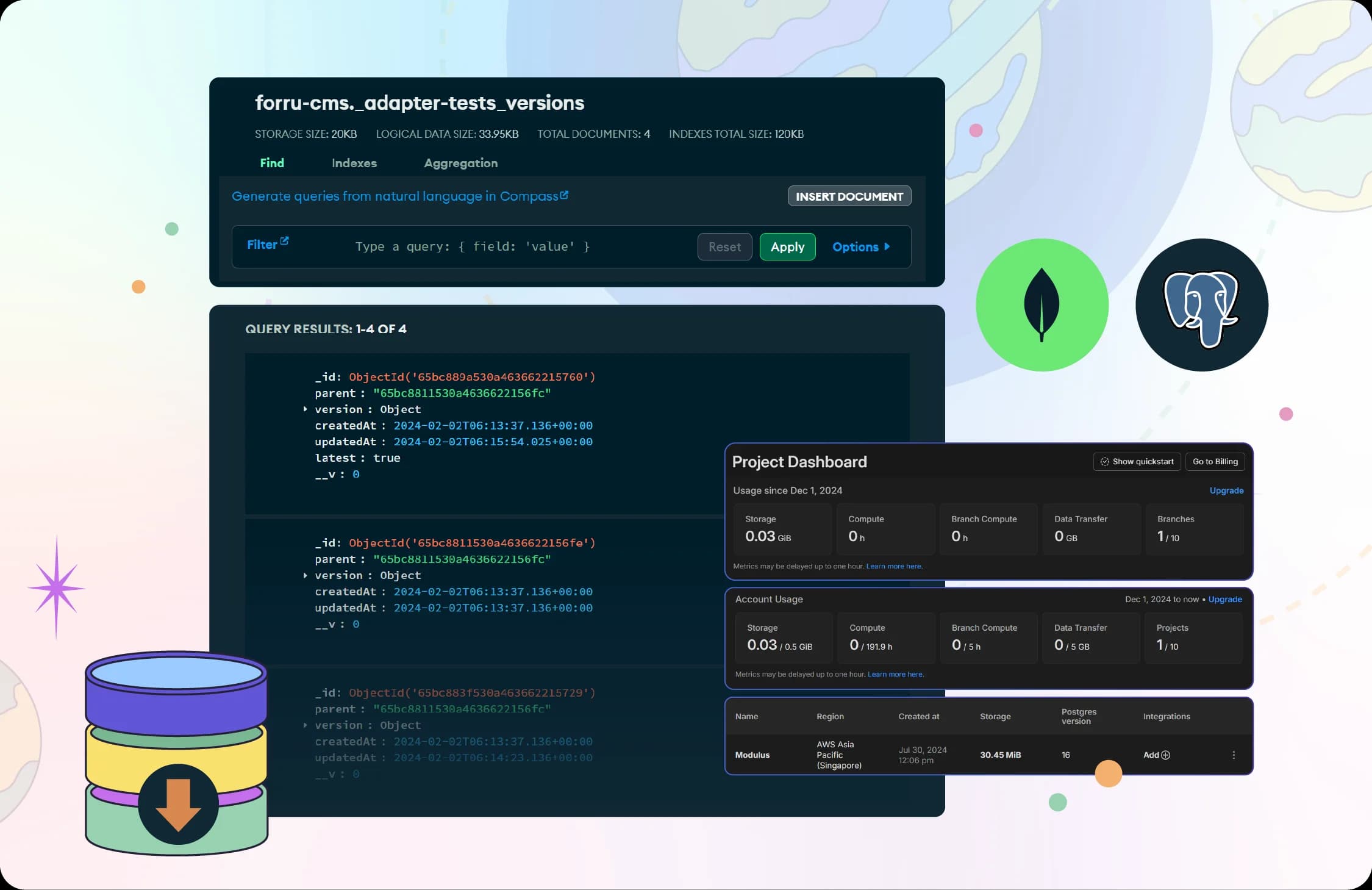
Task: Click the external link icon after Compass
Action: [x=564, y=195]
